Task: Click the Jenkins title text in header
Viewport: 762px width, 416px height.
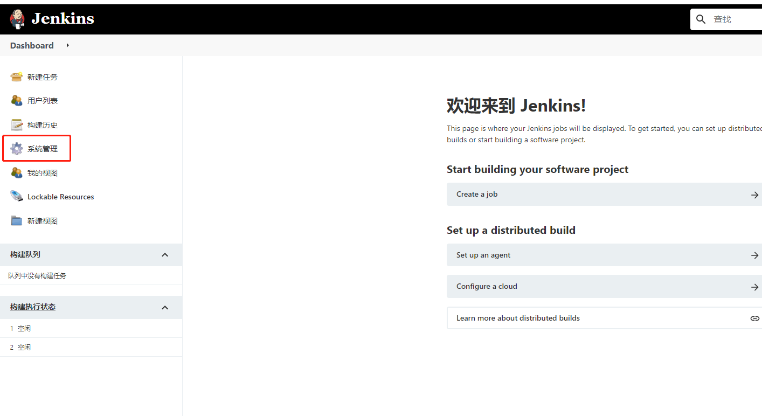Action: tap(63, 18)
